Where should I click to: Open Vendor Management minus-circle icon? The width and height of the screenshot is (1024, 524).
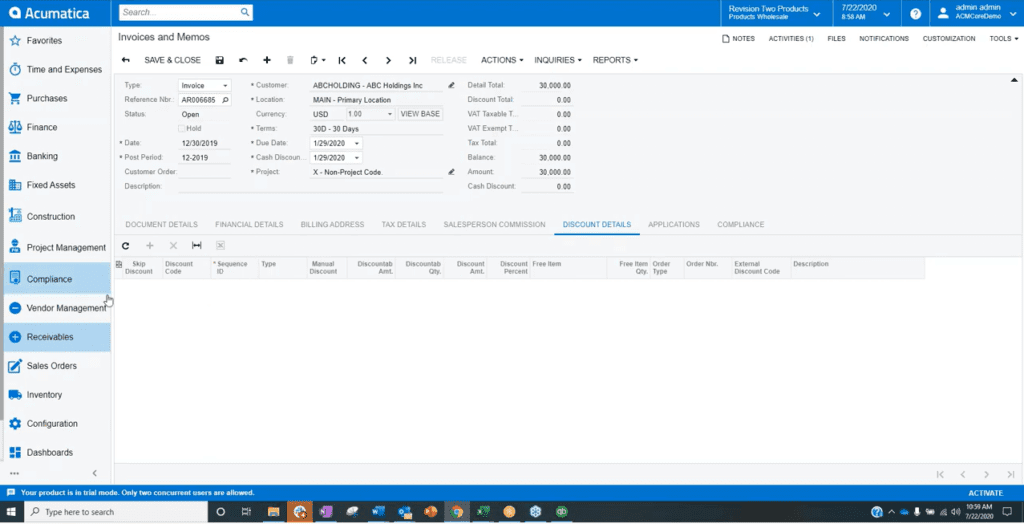[15, 308]
